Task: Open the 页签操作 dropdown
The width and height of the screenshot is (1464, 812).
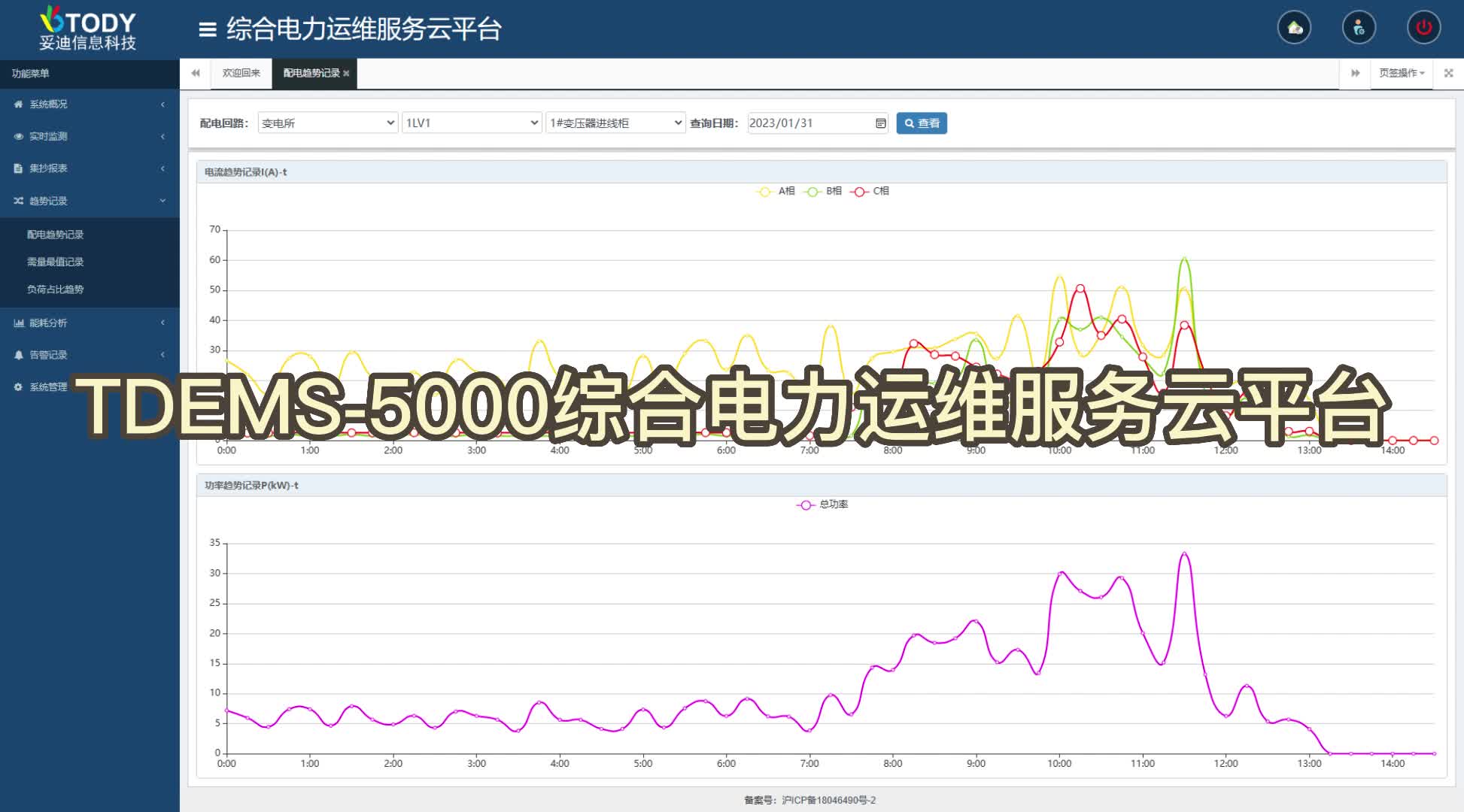Action: tap(1402, 73)
